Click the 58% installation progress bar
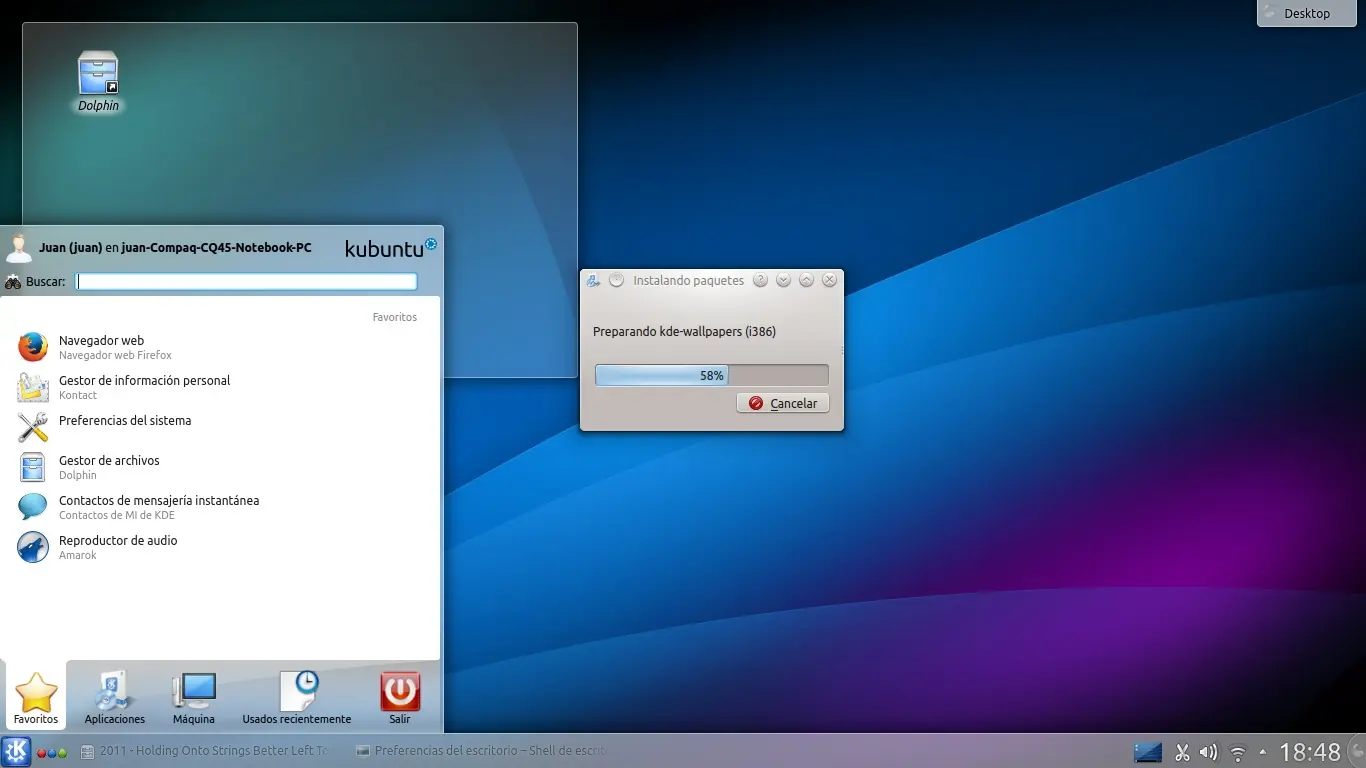This screenshot has height=768, width=1366. (712, 375)
